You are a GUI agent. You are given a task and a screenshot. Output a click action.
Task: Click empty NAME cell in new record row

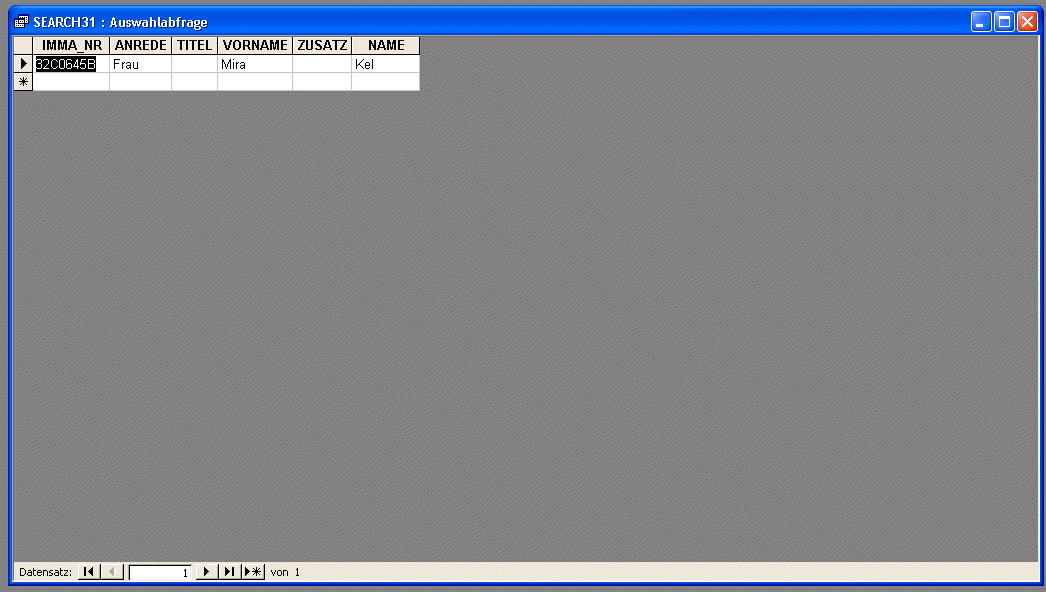coord(386,82)
